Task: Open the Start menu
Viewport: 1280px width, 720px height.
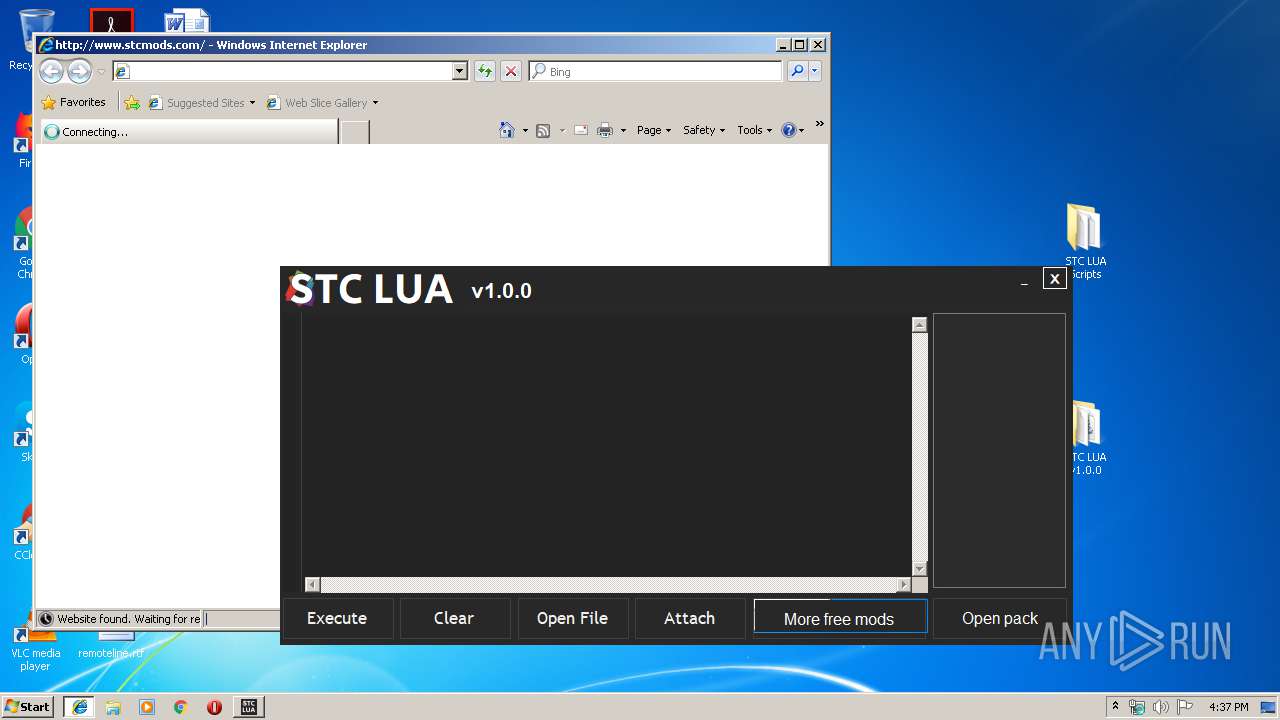Action: [28, 706]
